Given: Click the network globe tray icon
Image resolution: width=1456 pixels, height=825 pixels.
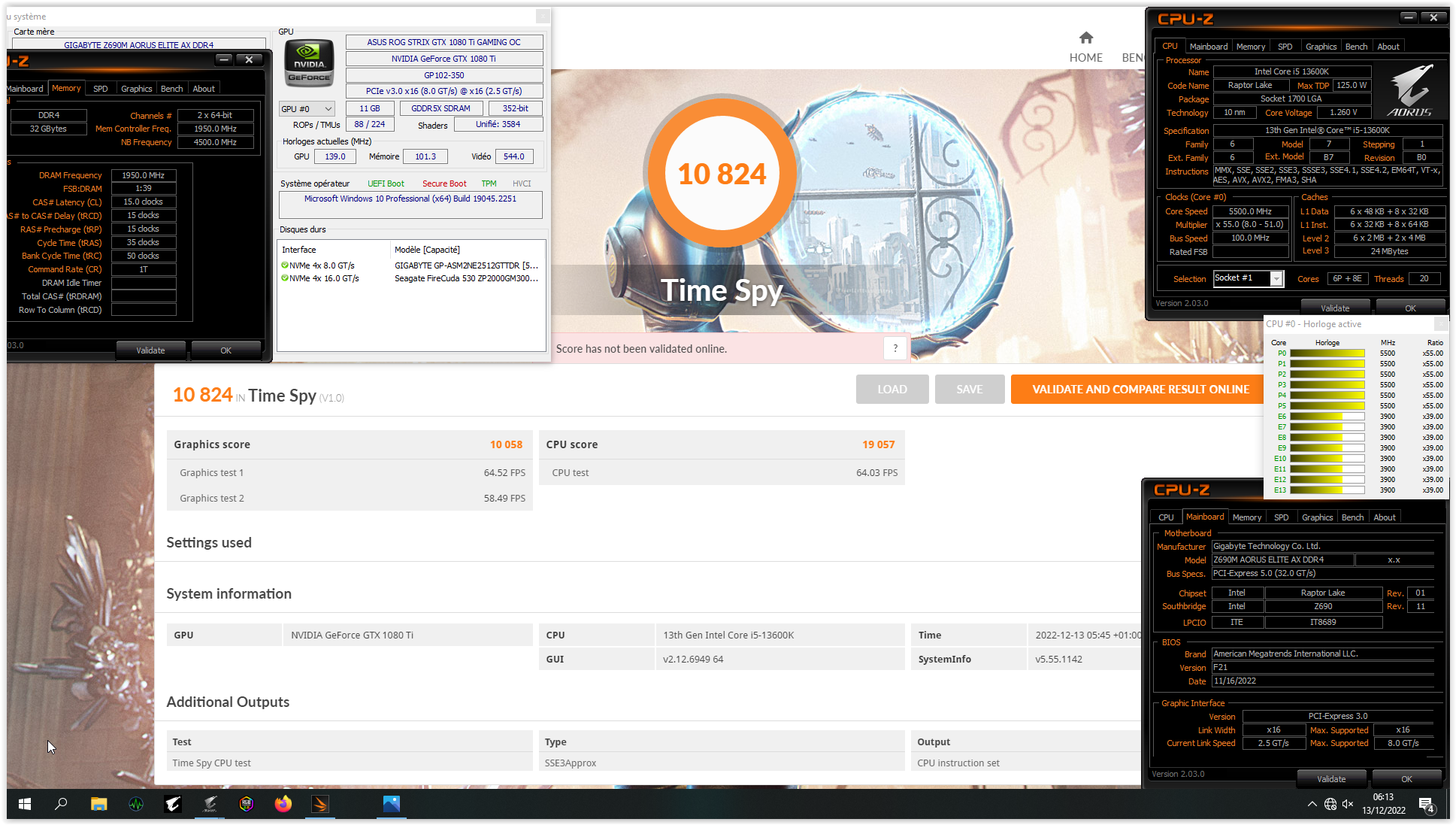Looking at the screenshot, I should (1330, 804).
